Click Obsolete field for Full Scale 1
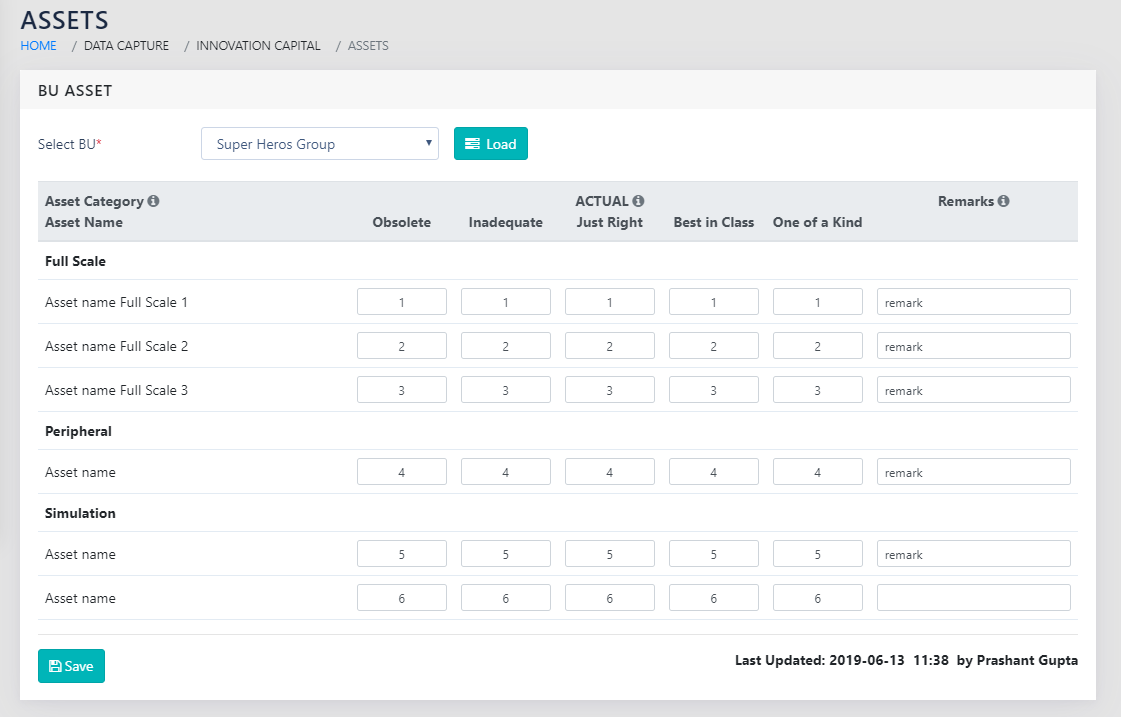Screen dimensions: 1121x717 [401, 302]
